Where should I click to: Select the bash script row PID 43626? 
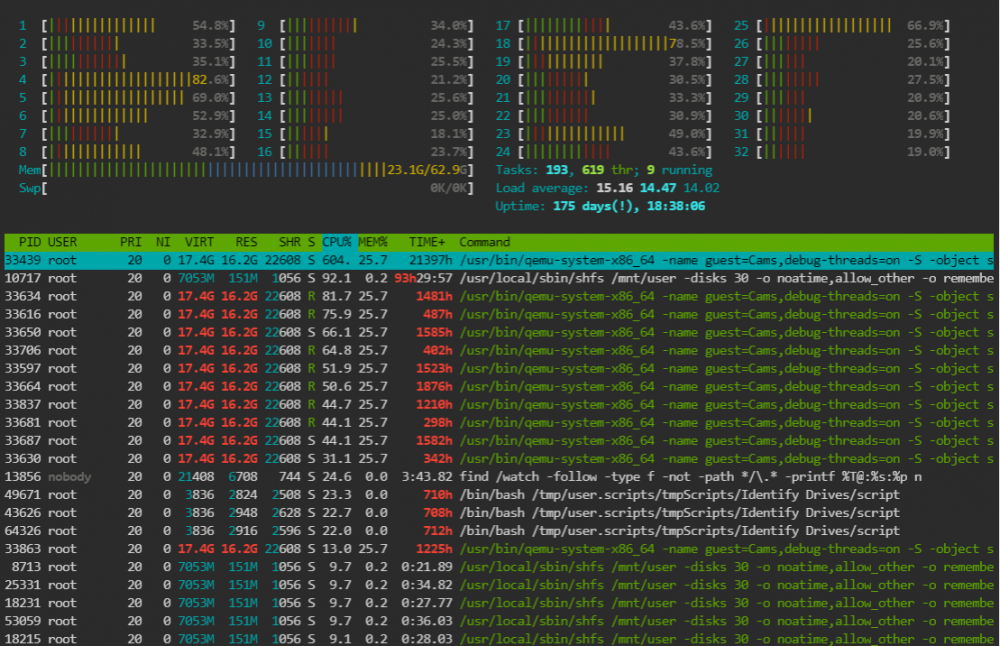pyautogui.click(x=499, y=513)
